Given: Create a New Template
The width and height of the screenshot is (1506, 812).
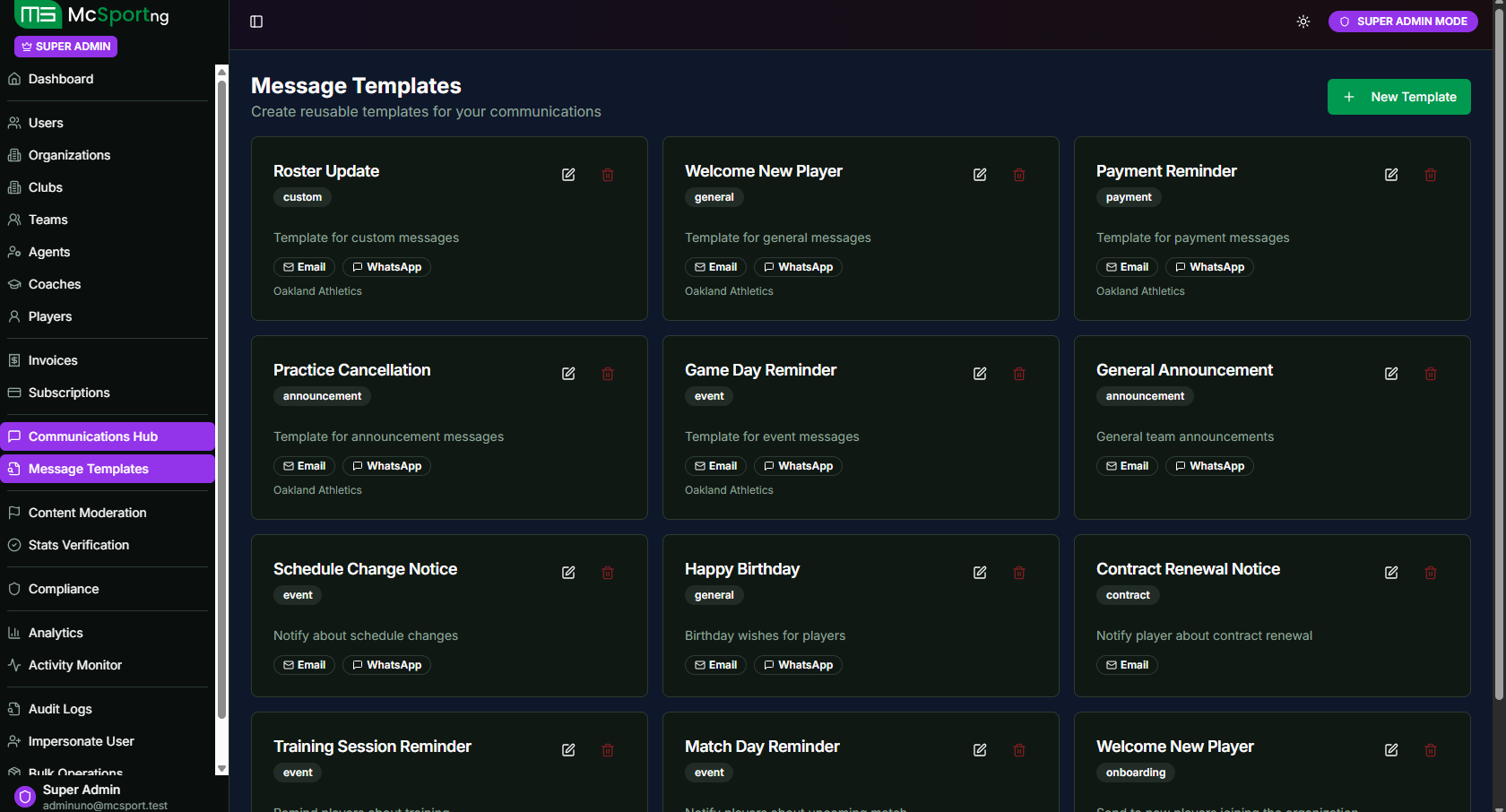Looking at the screenshot, I should pos(1398,96).
